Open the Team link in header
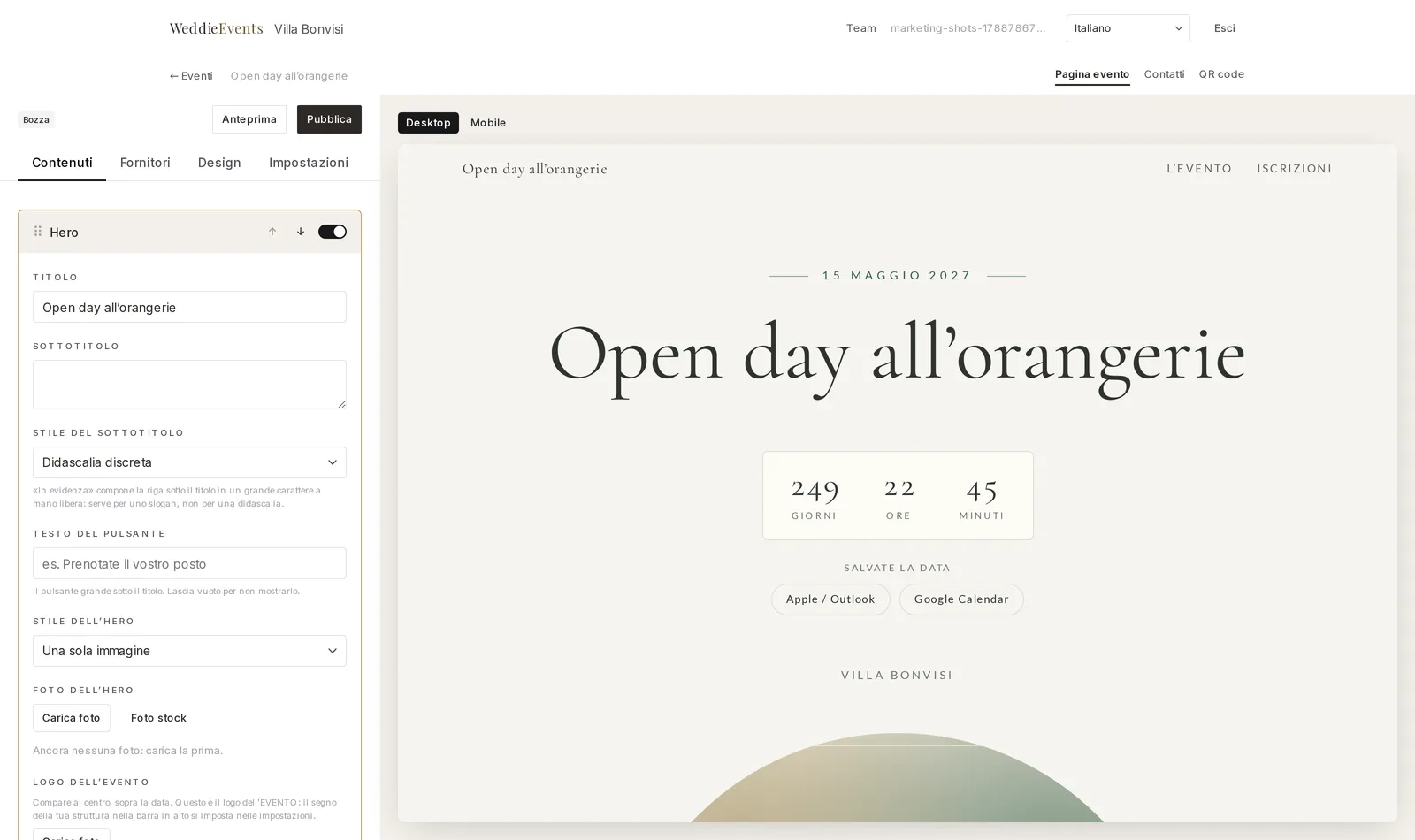Image resolution: width=1415 pixels, height=840 pixels. click(x=860, y=28)
